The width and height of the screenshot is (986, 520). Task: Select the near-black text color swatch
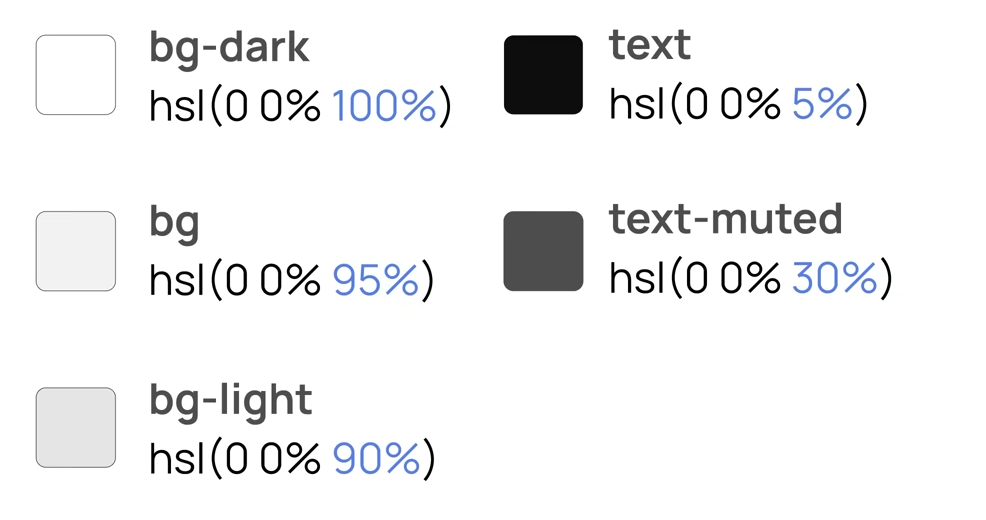pos(543,75)
